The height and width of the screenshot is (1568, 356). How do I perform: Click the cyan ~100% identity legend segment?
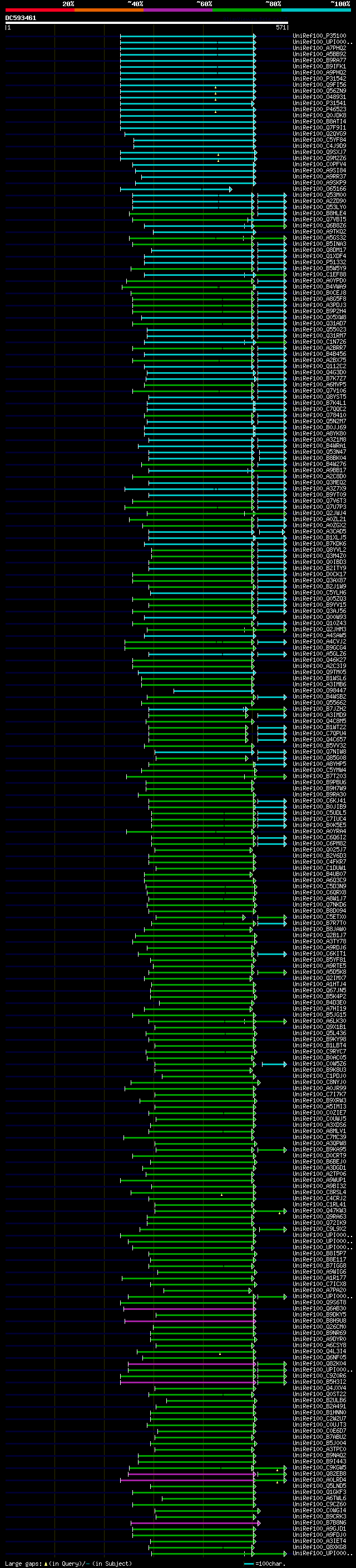316,10
